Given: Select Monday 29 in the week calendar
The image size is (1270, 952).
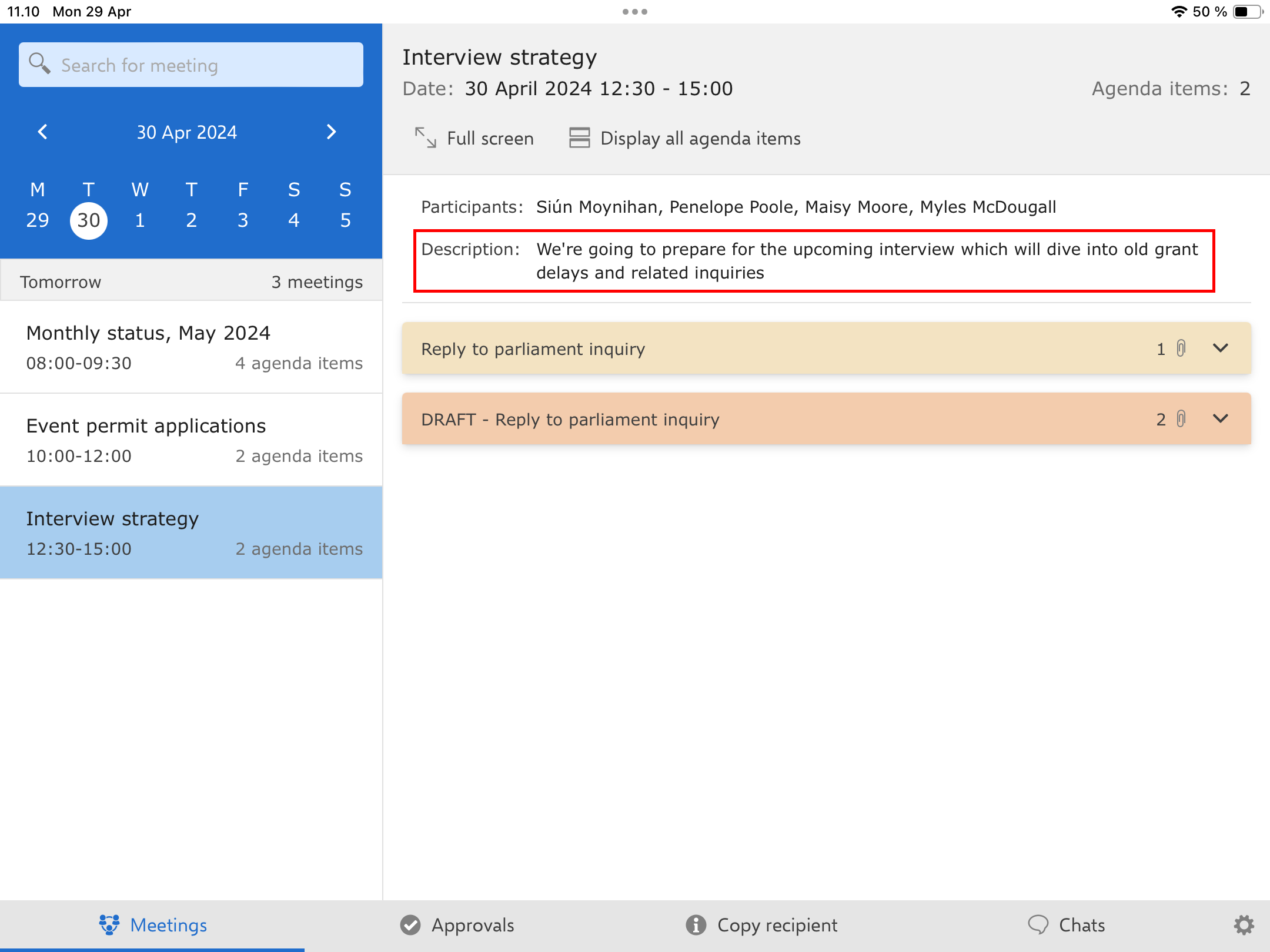Looking at the screenshot, I should (x=38, y=220).
